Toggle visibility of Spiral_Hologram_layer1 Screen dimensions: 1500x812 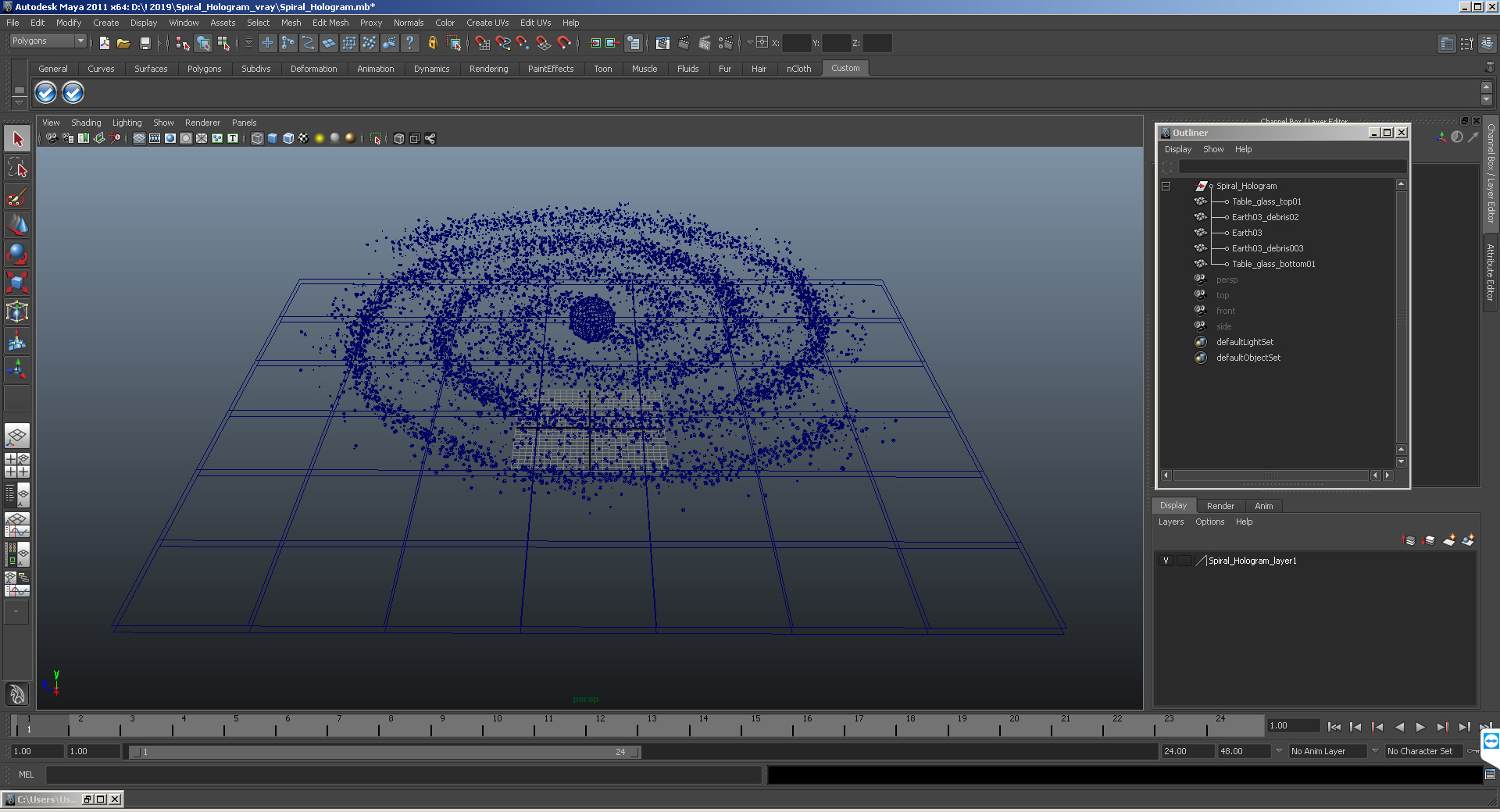[x=1166, y=561]
